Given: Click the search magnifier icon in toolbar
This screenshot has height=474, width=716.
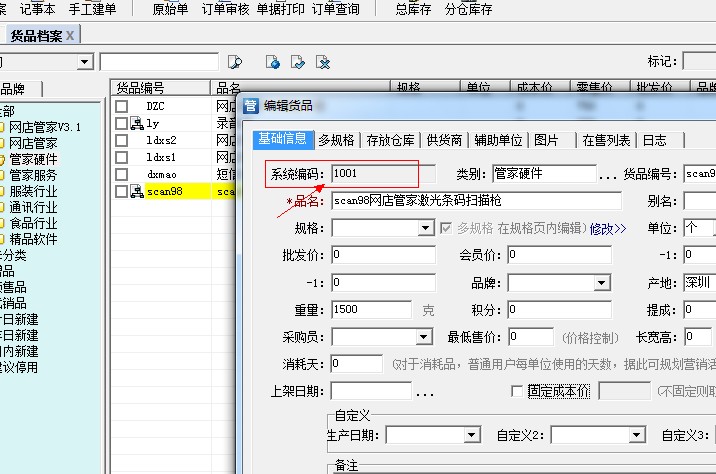Looking at the screenshot, I should pos(236,62).
